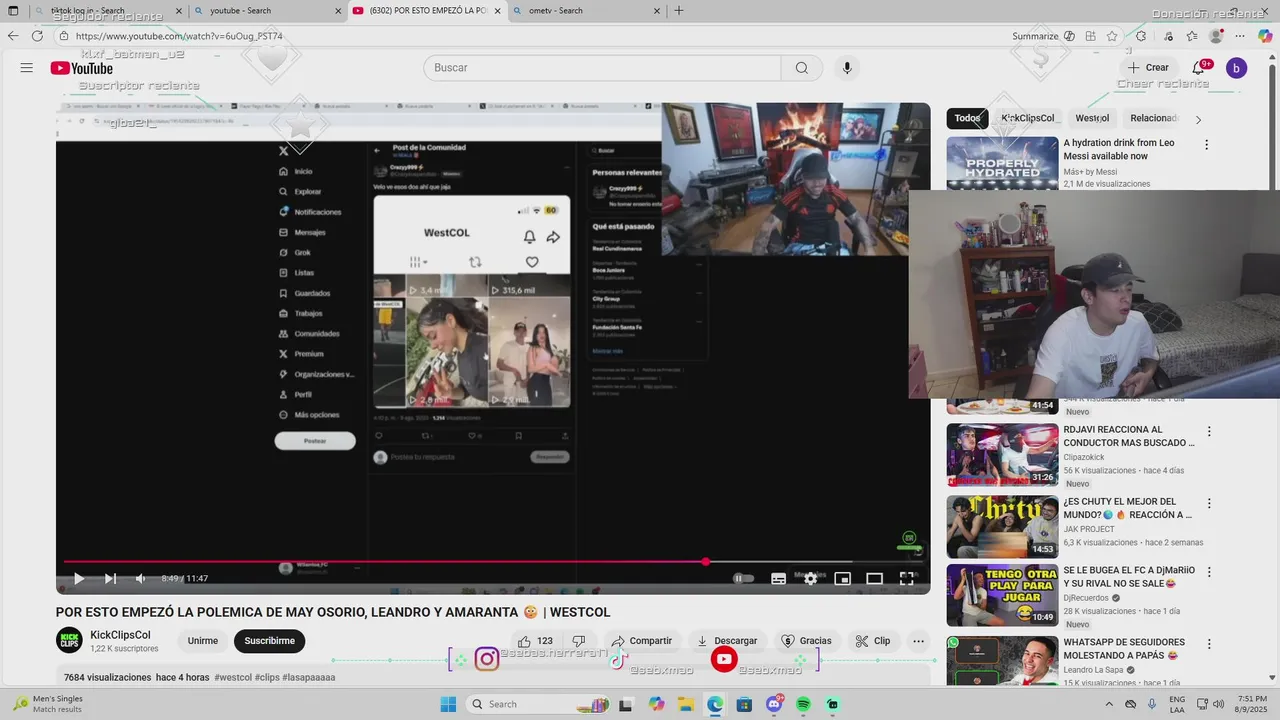The height and width of the screenshot is (720, 1280).
Task: Open the YouTube hamburger guide menu
Action: click(x=27, y=68)
